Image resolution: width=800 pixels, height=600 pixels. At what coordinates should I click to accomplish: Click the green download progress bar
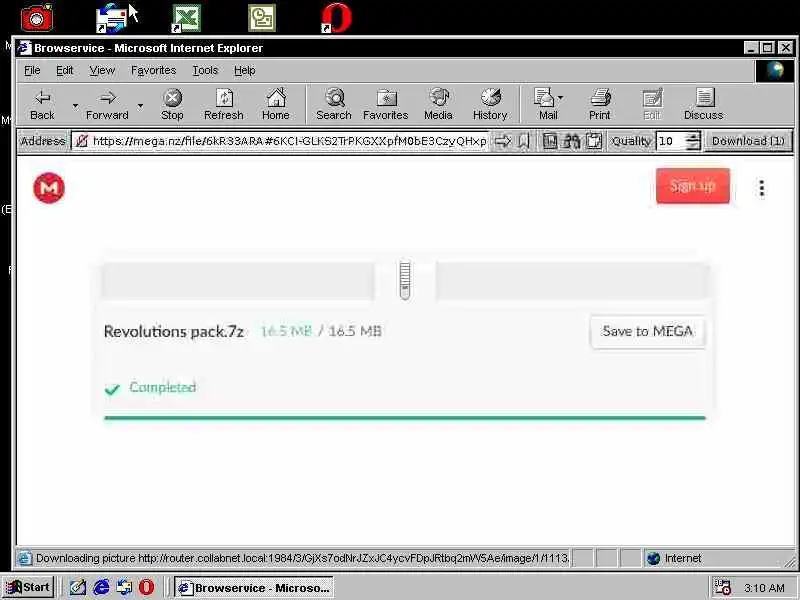pos(405,418)
